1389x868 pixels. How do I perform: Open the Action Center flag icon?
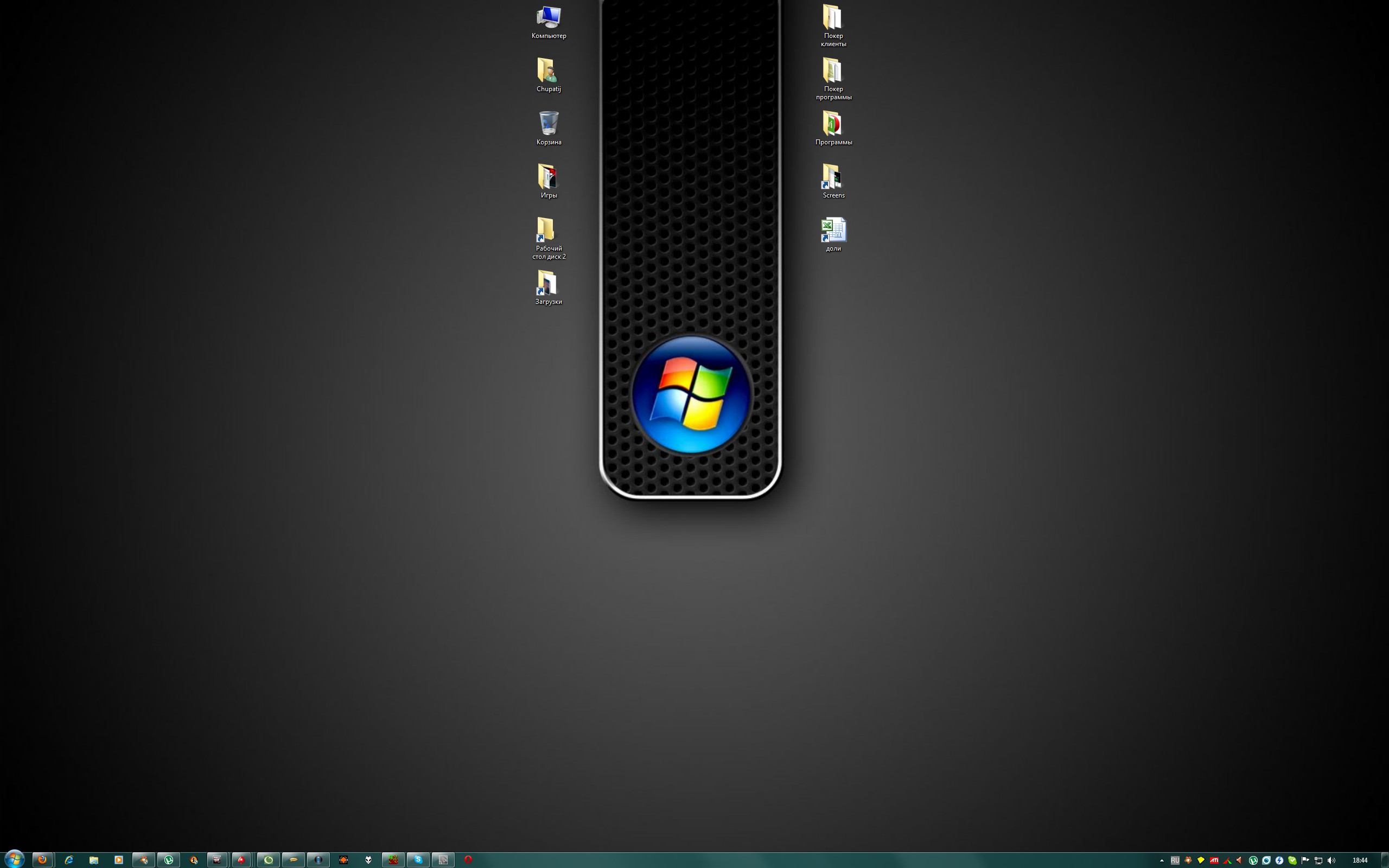point(1305,860)
